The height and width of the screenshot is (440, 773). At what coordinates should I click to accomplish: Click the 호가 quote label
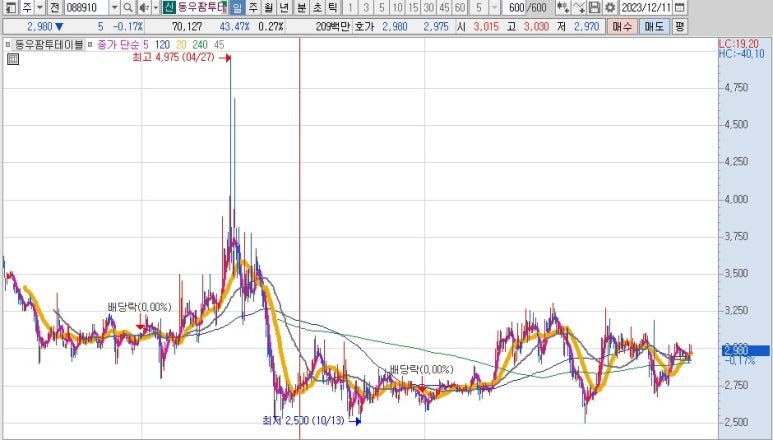pyautogui.click(x=364, y=27)
